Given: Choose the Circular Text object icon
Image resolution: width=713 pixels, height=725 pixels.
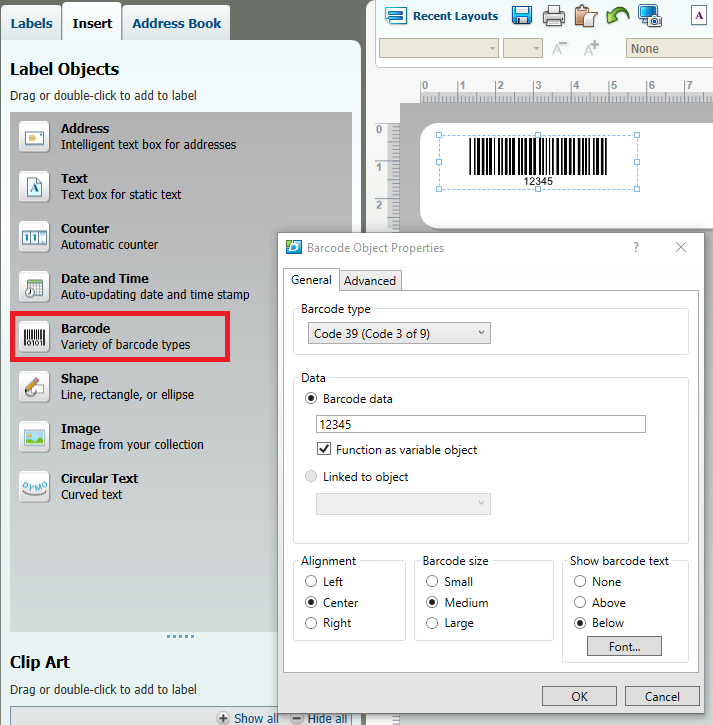Looking at the screenshot, I should [34, 487].
